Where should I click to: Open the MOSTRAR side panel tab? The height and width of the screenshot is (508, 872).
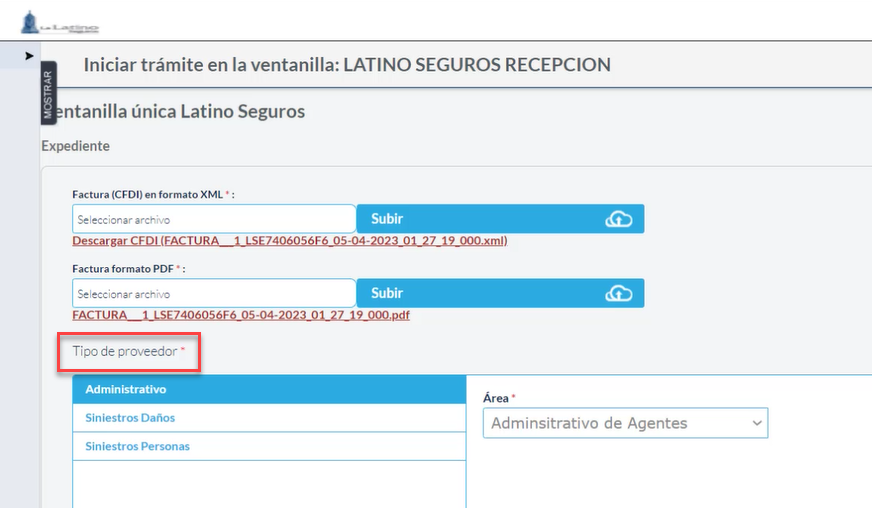(48, 93)
